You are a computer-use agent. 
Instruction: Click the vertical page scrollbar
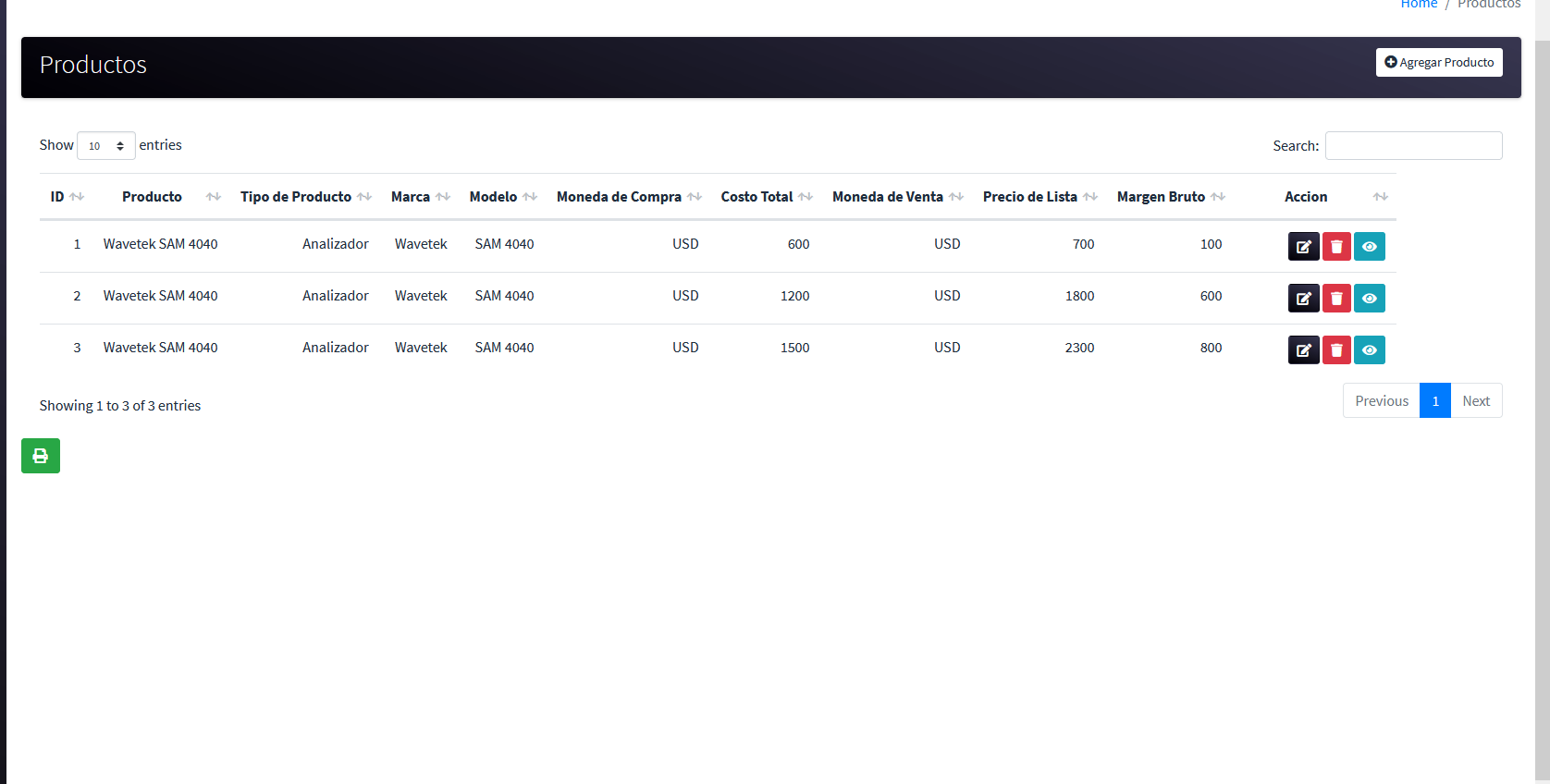click(1542, 407)
